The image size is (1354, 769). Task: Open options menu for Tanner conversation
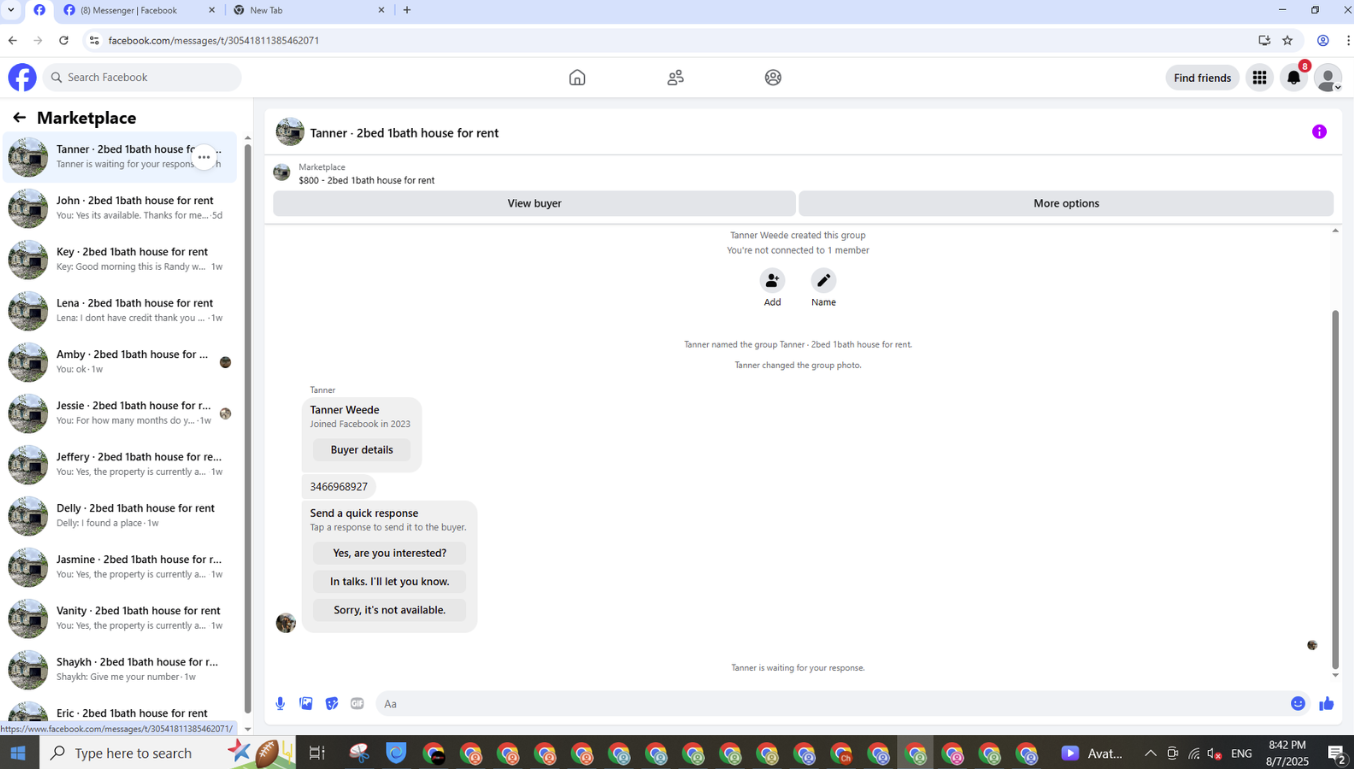coord(204,157)
